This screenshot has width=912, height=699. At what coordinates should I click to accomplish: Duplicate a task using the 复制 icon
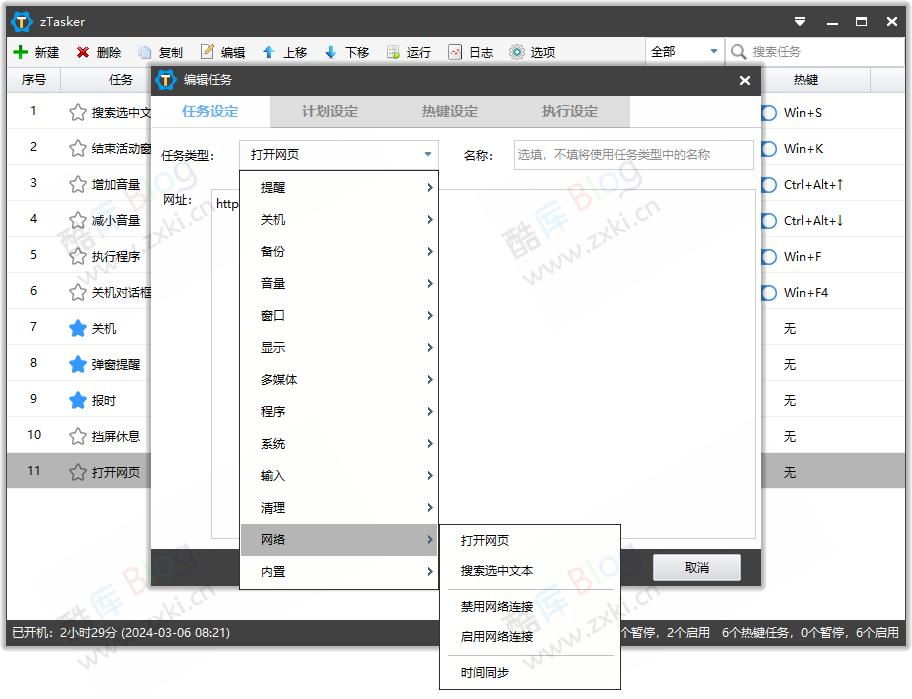point(162,51)
